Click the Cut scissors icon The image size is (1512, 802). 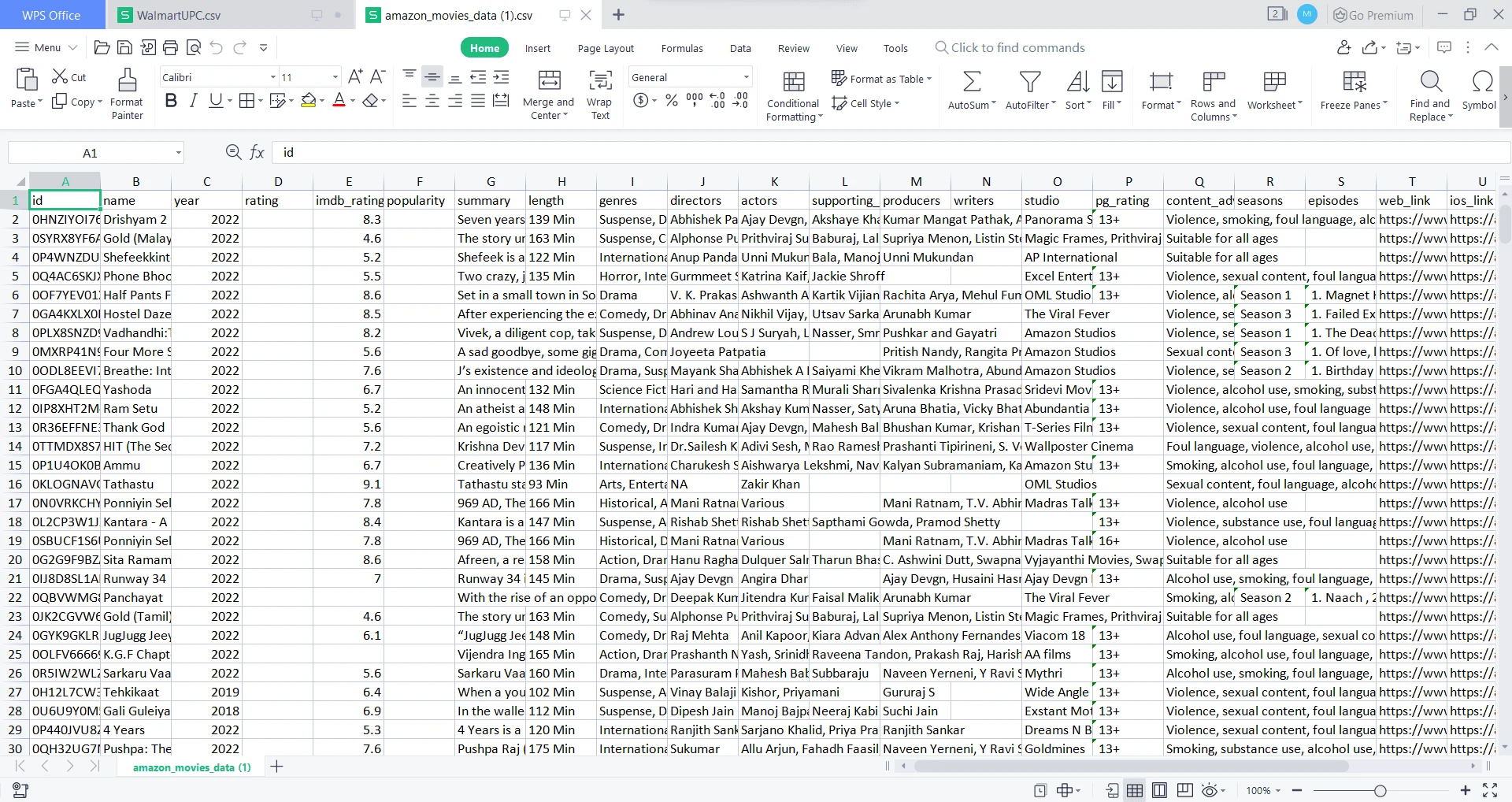(x=60, y=76)
